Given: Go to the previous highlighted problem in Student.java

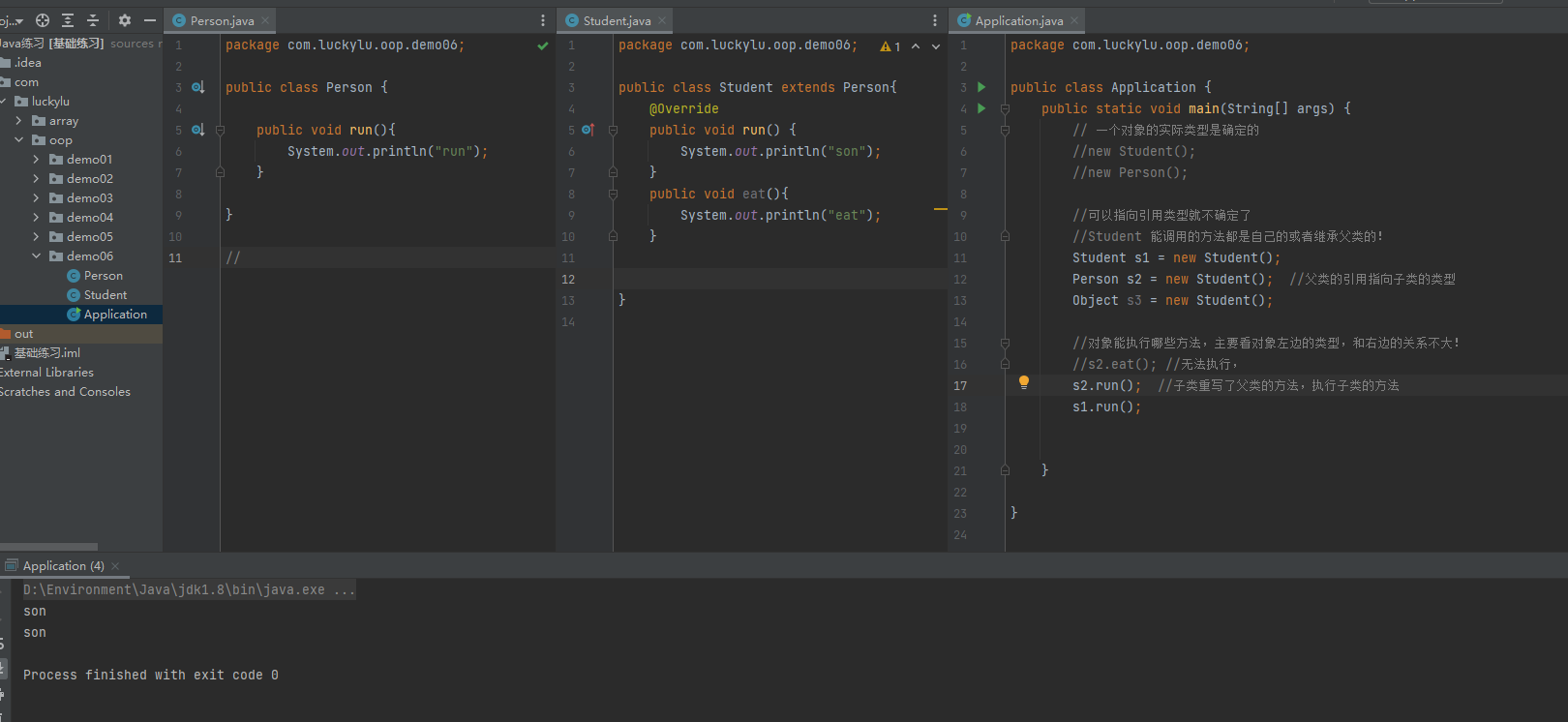Looking at the screenshot, I should point(916,46).
